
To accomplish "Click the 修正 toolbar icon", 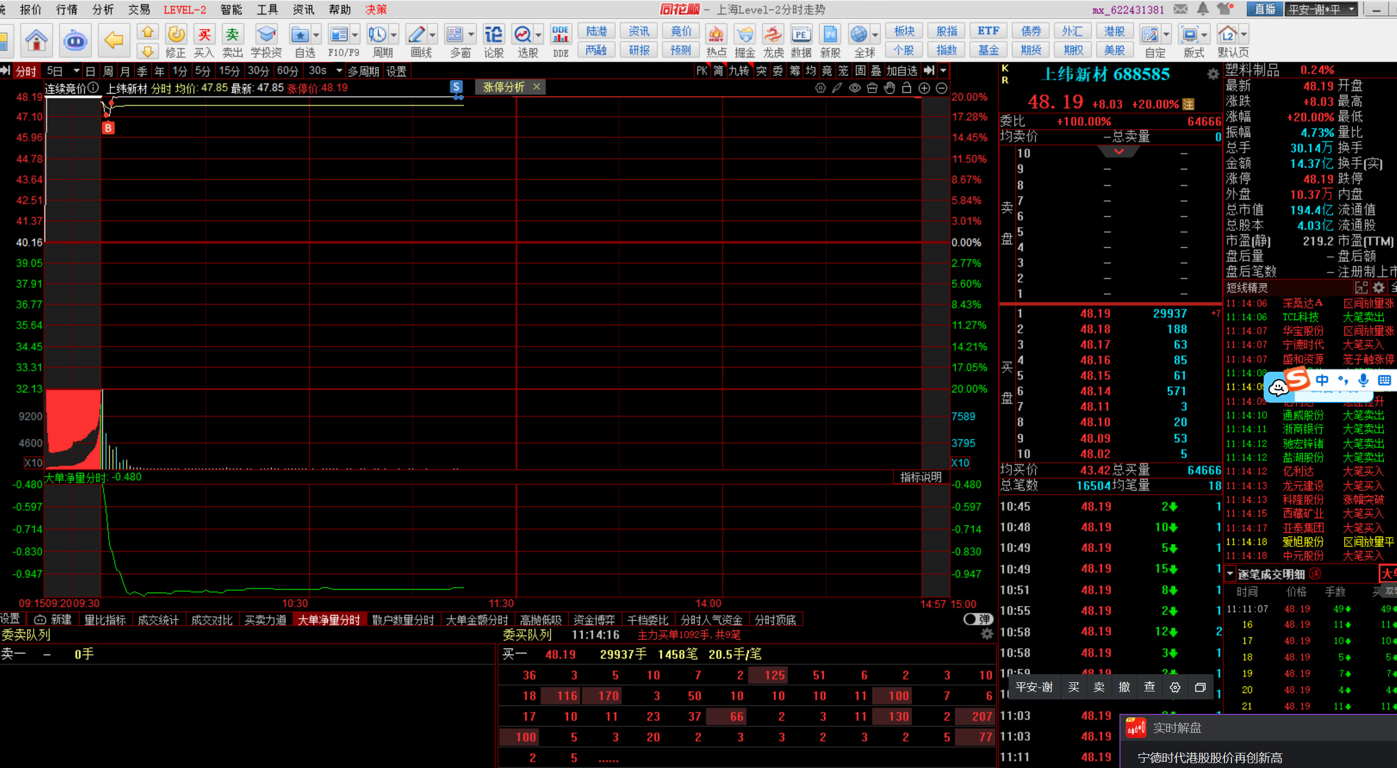I will tap(175, 40).
